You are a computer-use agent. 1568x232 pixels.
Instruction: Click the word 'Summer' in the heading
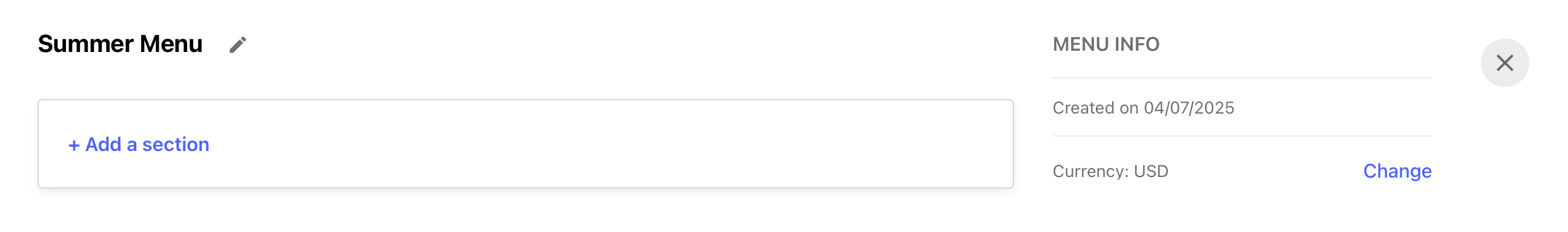86,44
